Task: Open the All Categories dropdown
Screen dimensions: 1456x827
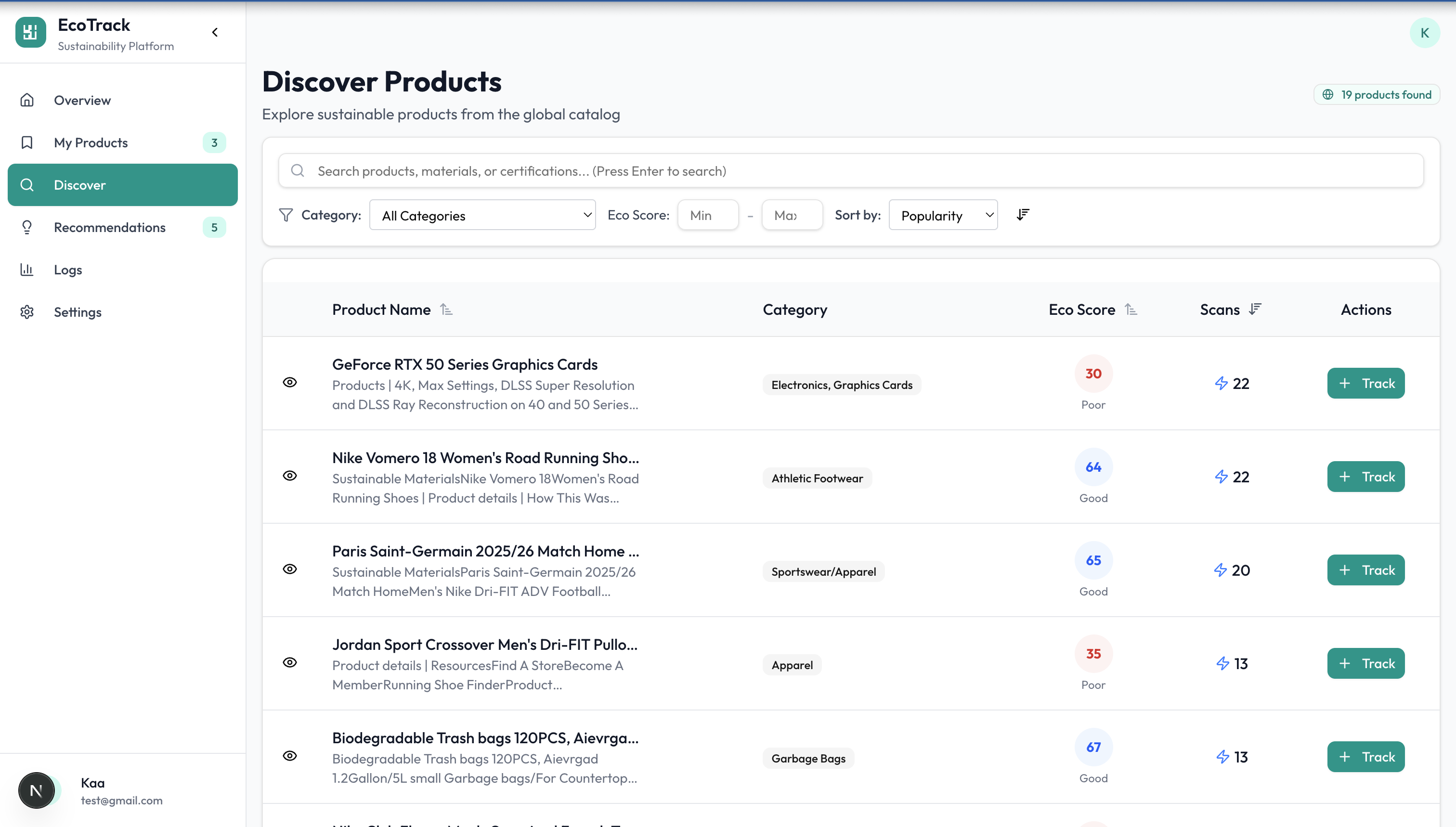Action: point(482,215)
